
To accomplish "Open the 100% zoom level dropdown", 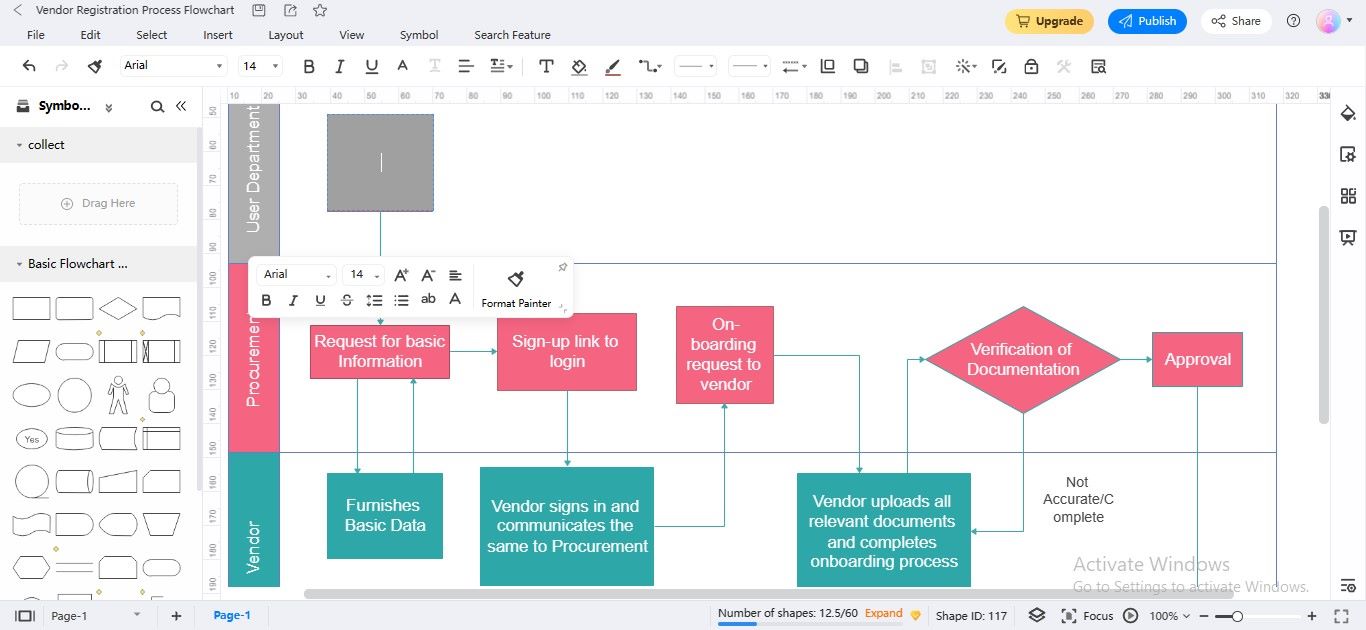I will click(1169, 616).
